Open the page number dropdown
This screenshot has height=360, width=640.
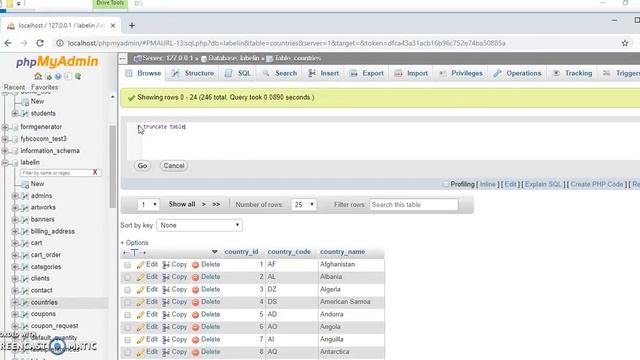point(148,204)
